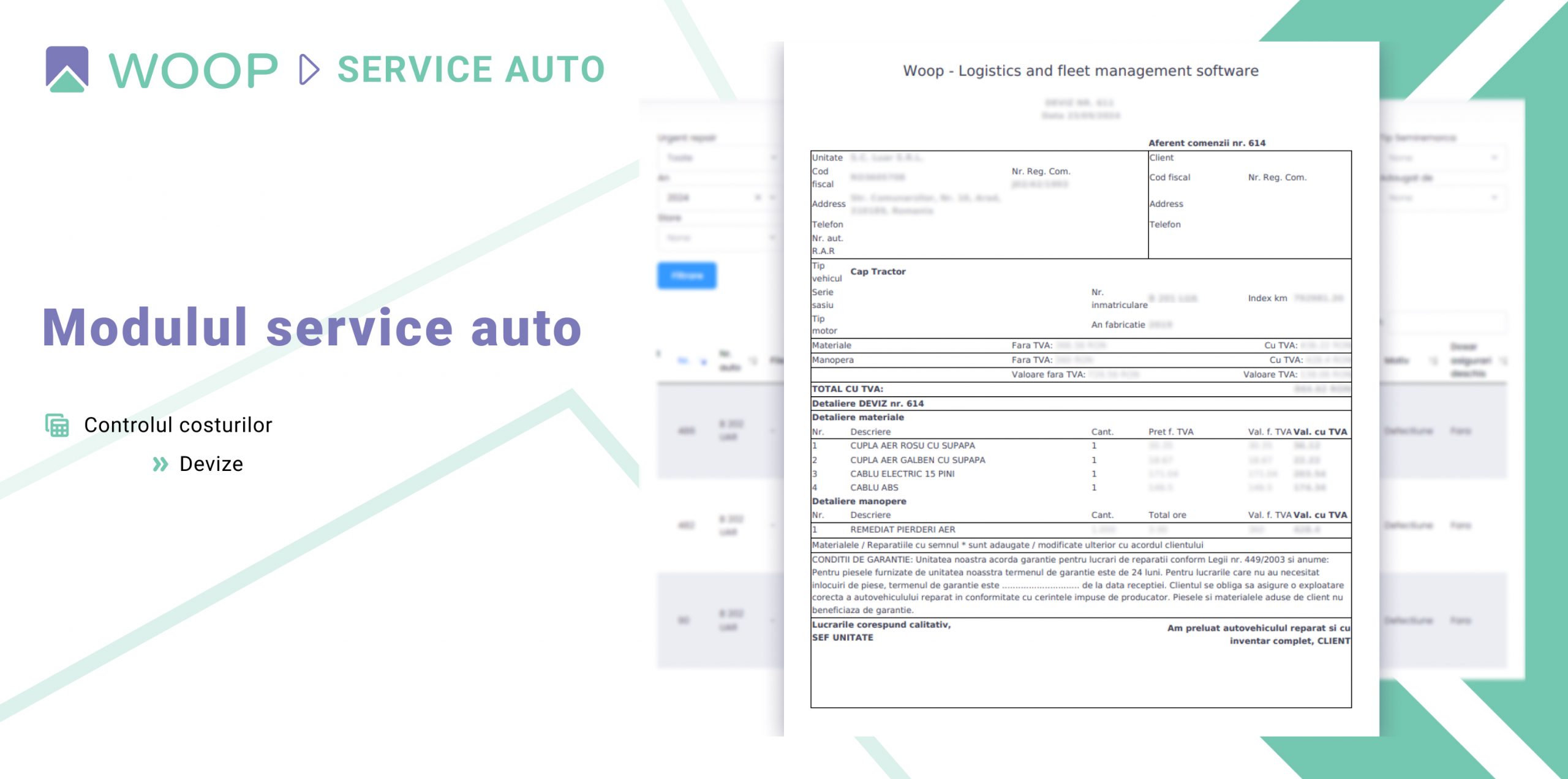Click the Total ore column header
This screenshot has height=779, width=1568.
click(1167, 515)
